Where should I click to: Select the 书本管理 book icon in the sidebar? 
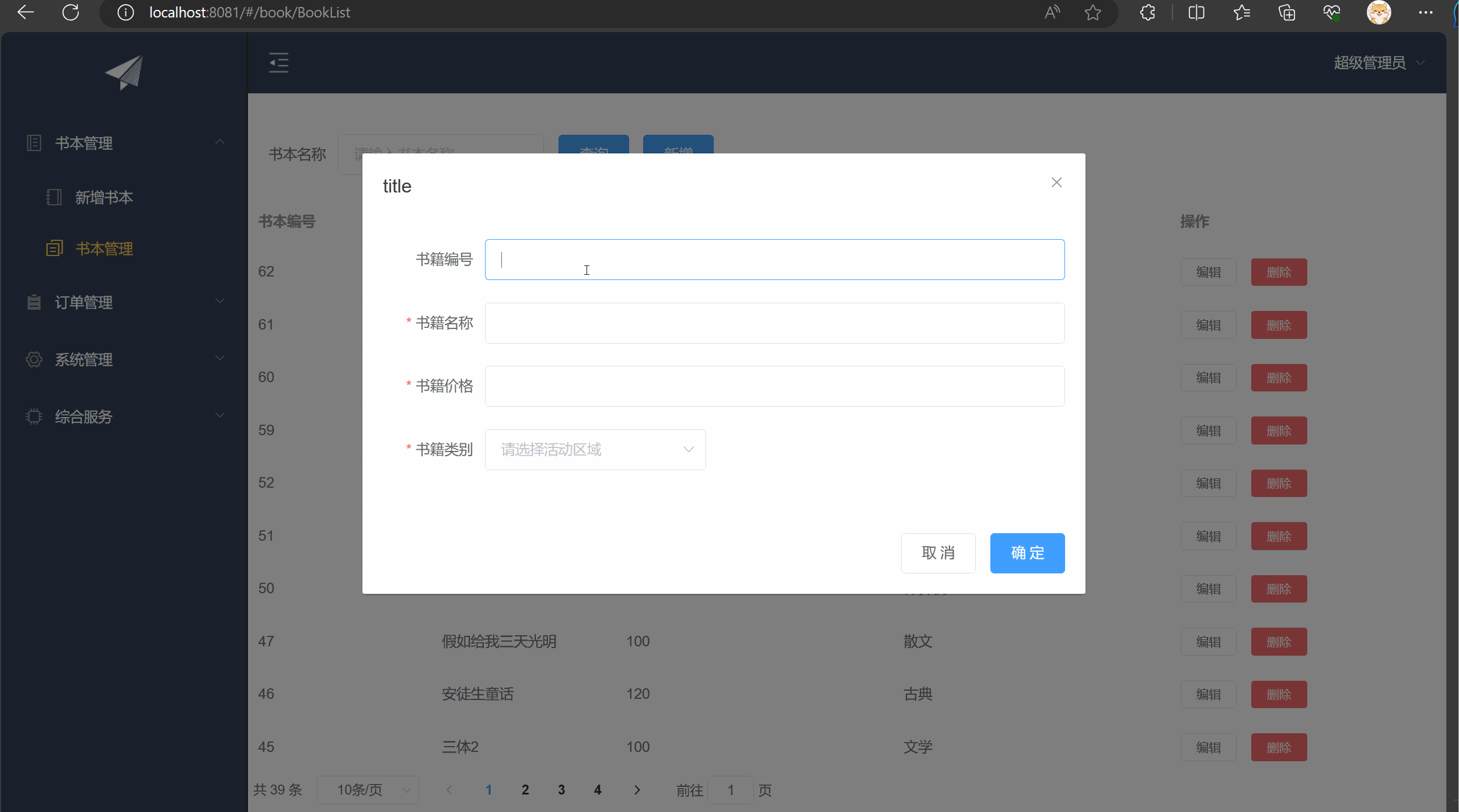34,143
